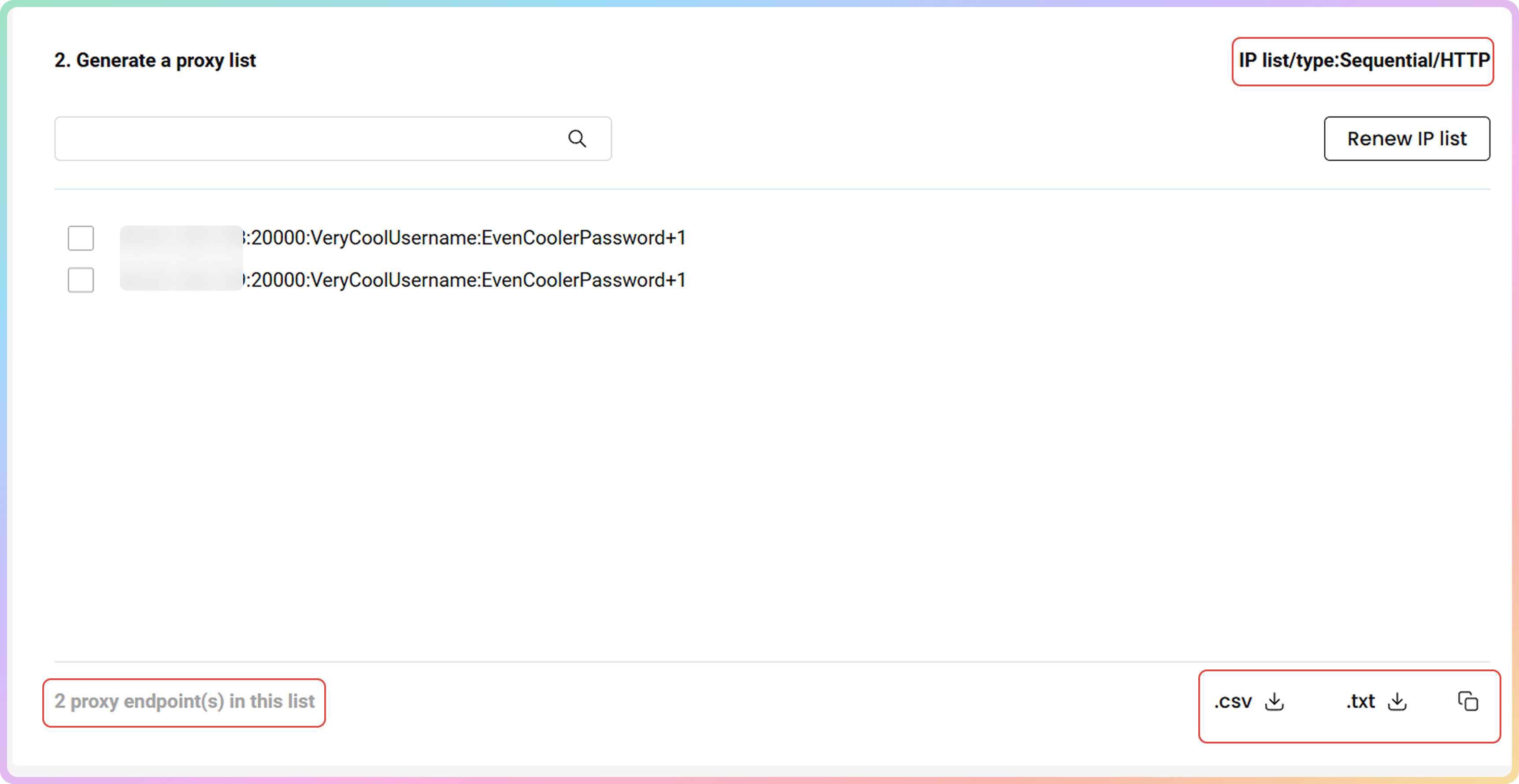Image resolution: width=1519 pixels, height=784 pixels.
Task: Click the .txt export label
Action: 1360,702
